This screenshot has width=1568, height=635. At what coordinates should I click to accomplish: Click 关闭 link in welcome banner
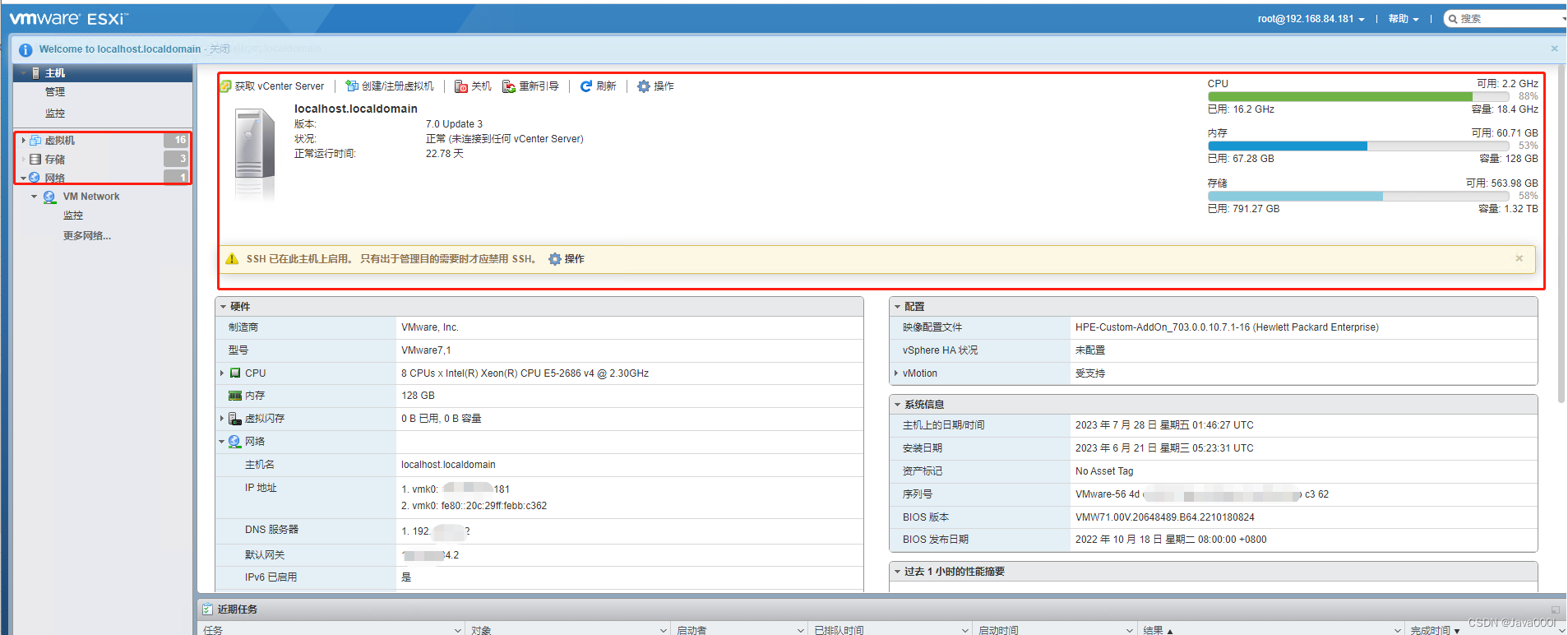pyautogui.click(x=220, y=49)
